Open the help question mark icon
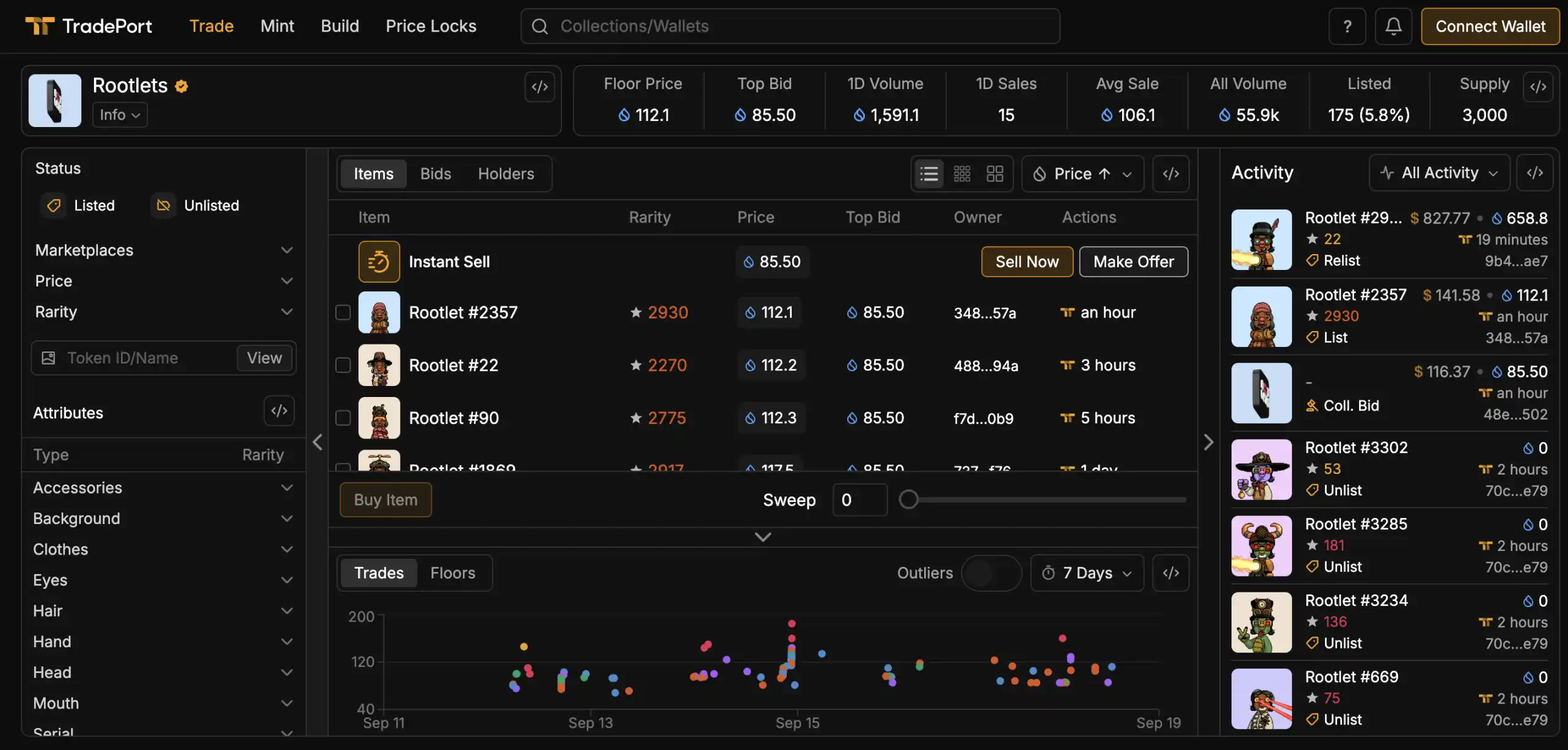 tap(1347, 26)
